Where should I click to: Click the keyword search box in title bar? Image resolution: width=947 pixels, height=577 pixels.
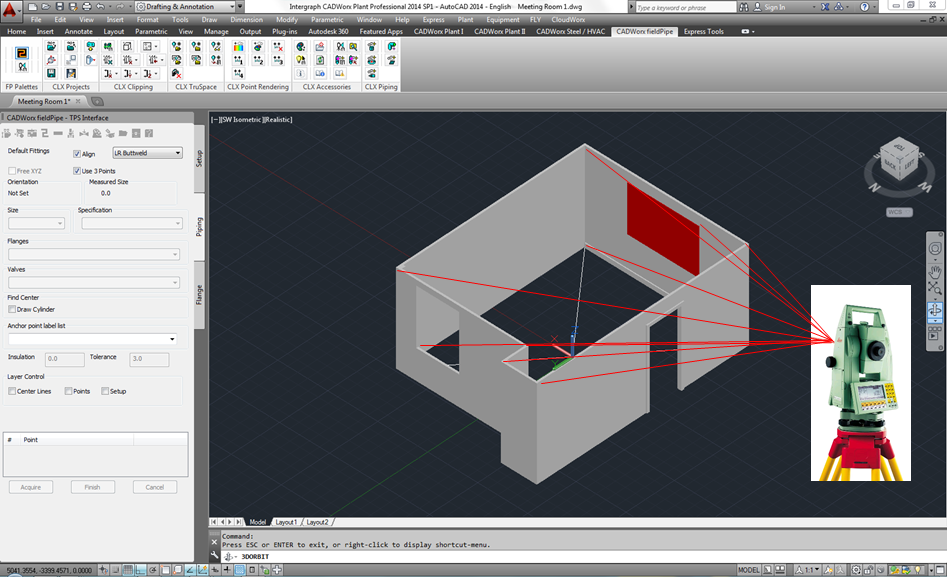point(685,7)
